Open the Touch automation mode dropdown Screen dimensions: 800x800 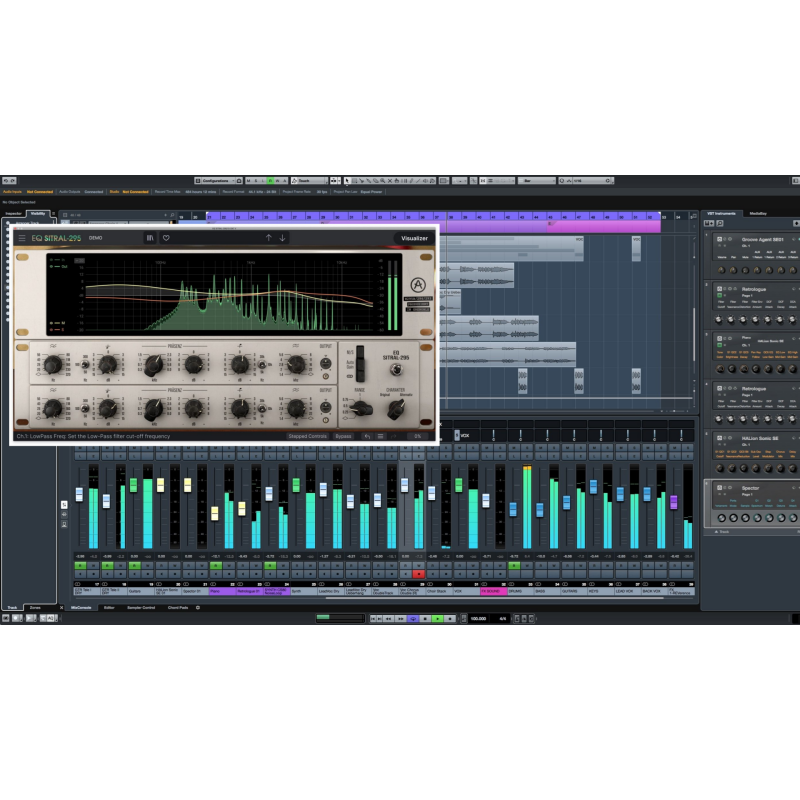(x=310, y=181)
